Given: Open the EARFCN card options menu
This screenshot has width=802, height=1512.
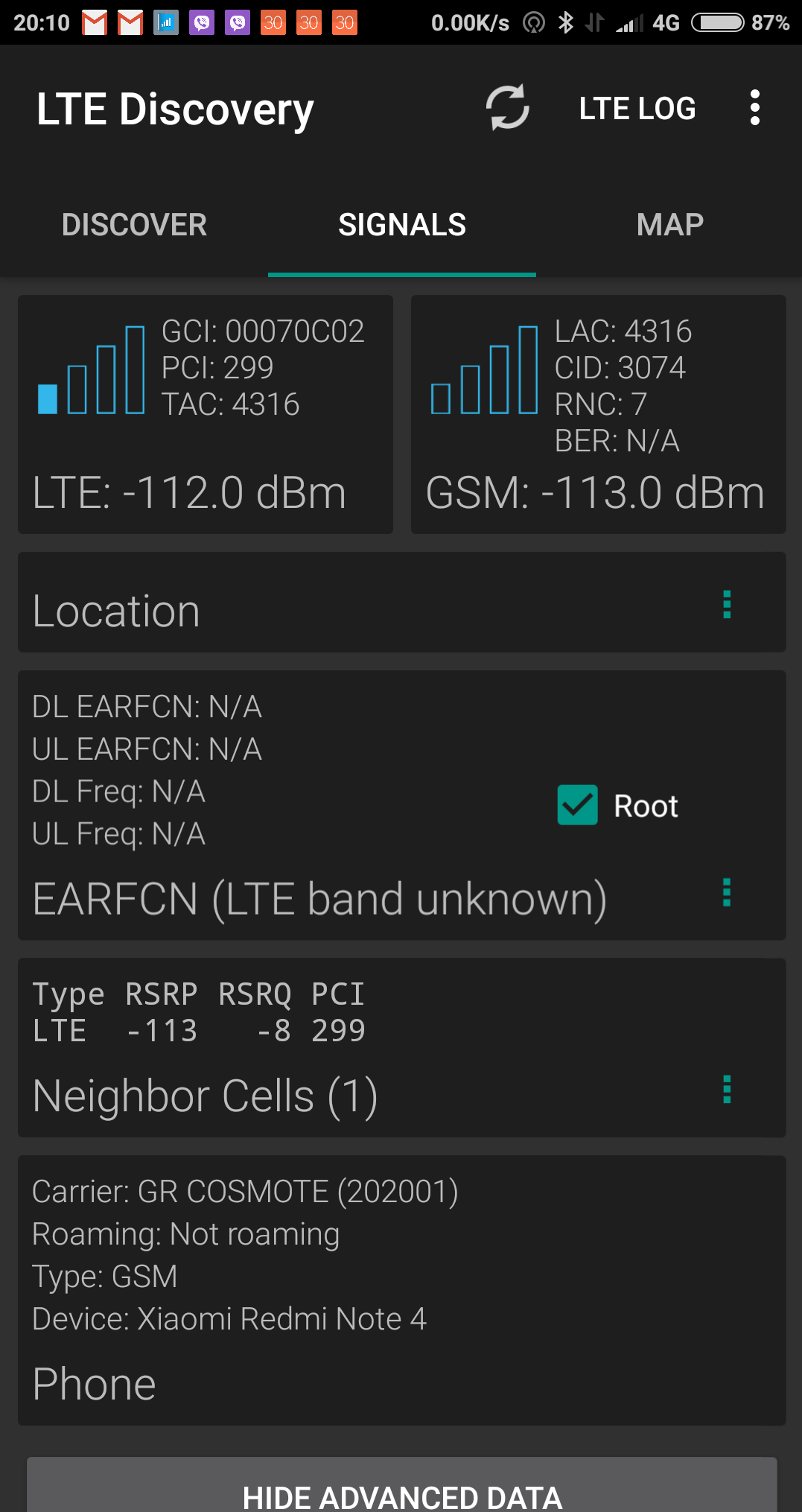Looking at the screenshot, I should click(x=727, y=892).
